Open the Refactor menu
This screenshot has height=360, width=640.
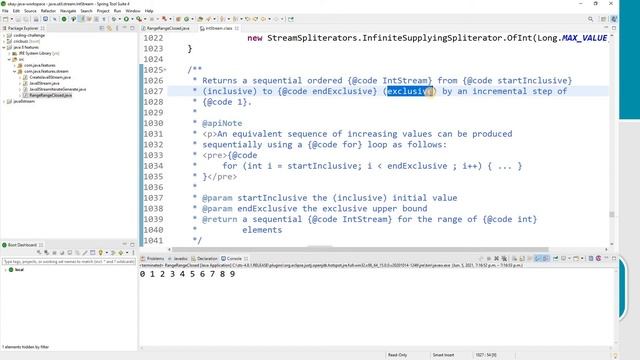pos(48,11)
